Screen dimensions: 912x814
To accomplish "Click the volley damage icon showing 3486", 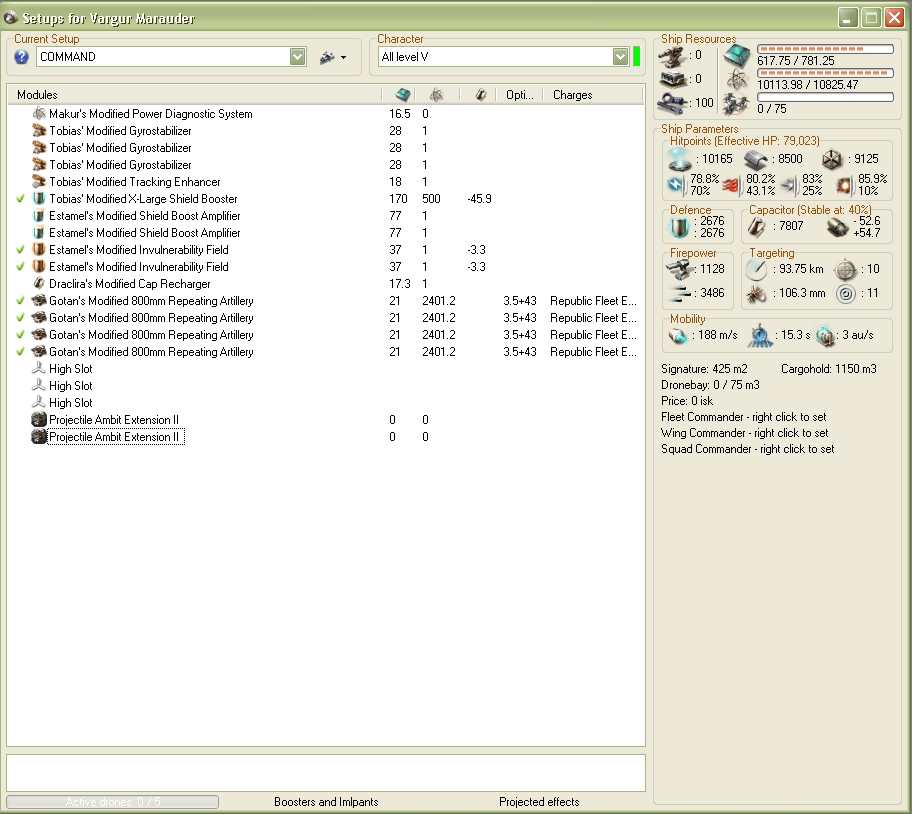I will pyautogui.click(x=679, y=293).
